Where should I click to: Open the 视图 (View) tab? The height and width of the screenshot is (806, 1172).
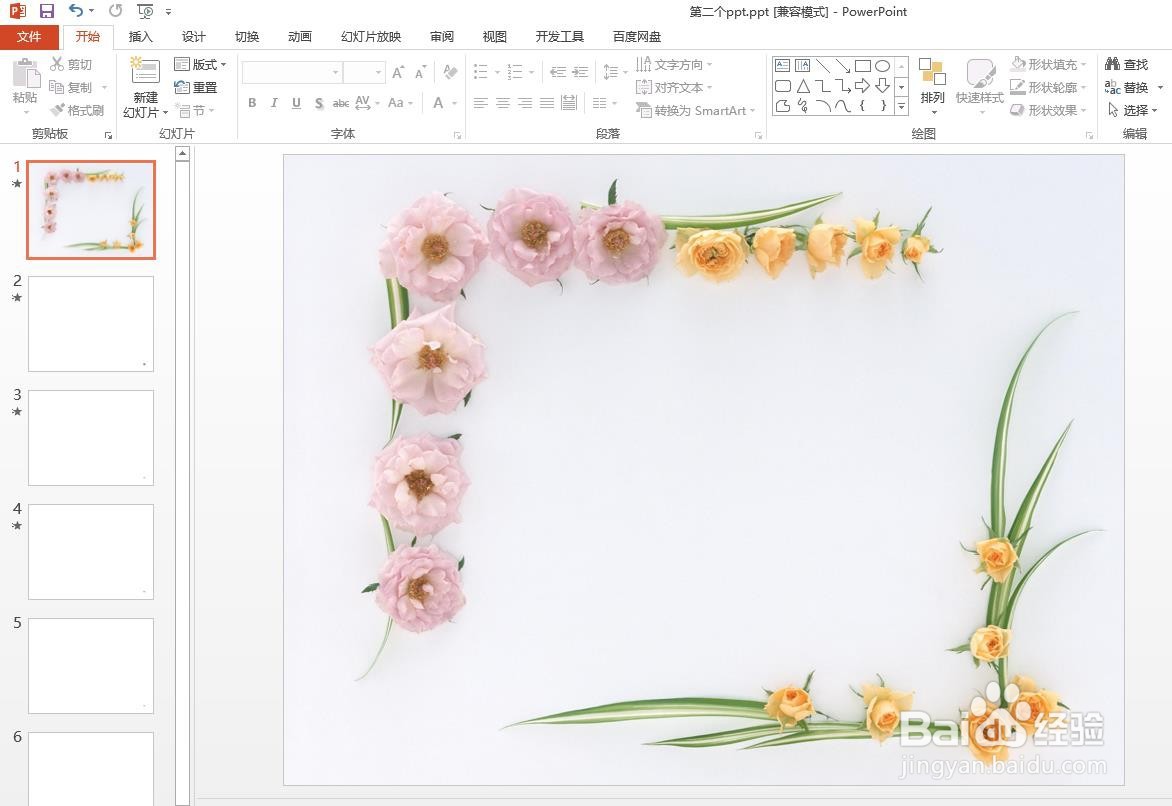coord(494,37)
